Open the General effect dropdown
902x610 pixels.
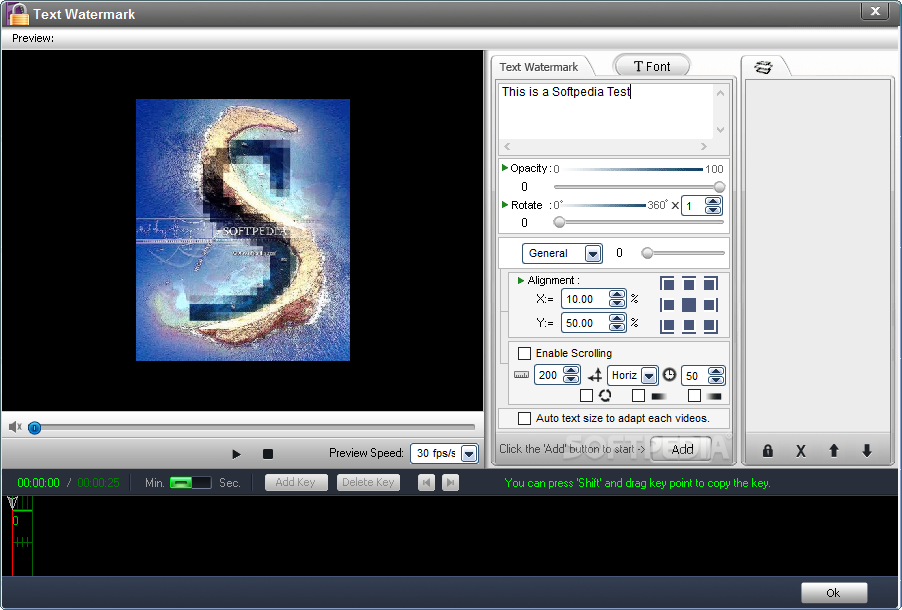click(593, 253)
